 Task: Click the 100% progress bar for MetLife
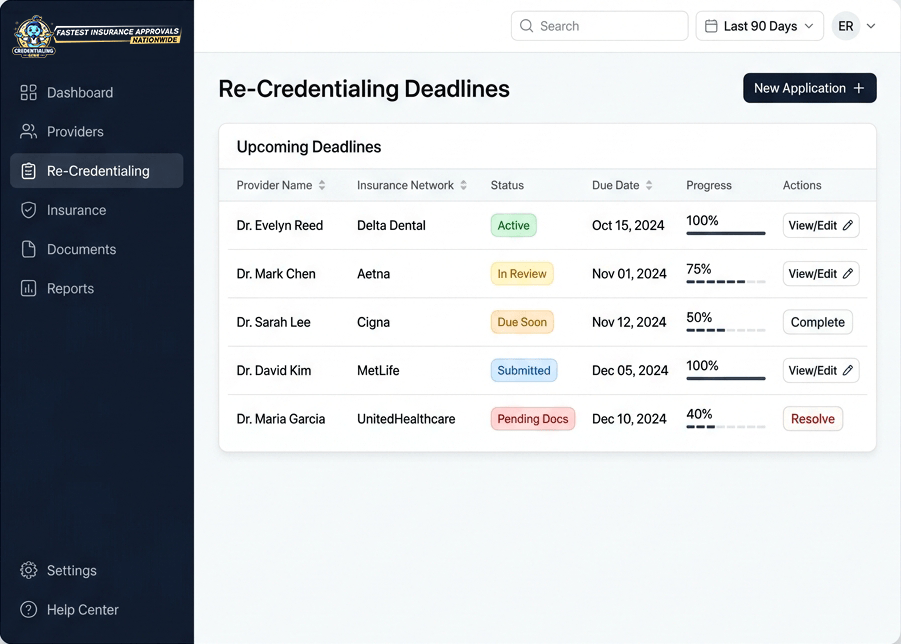point(726,378)
